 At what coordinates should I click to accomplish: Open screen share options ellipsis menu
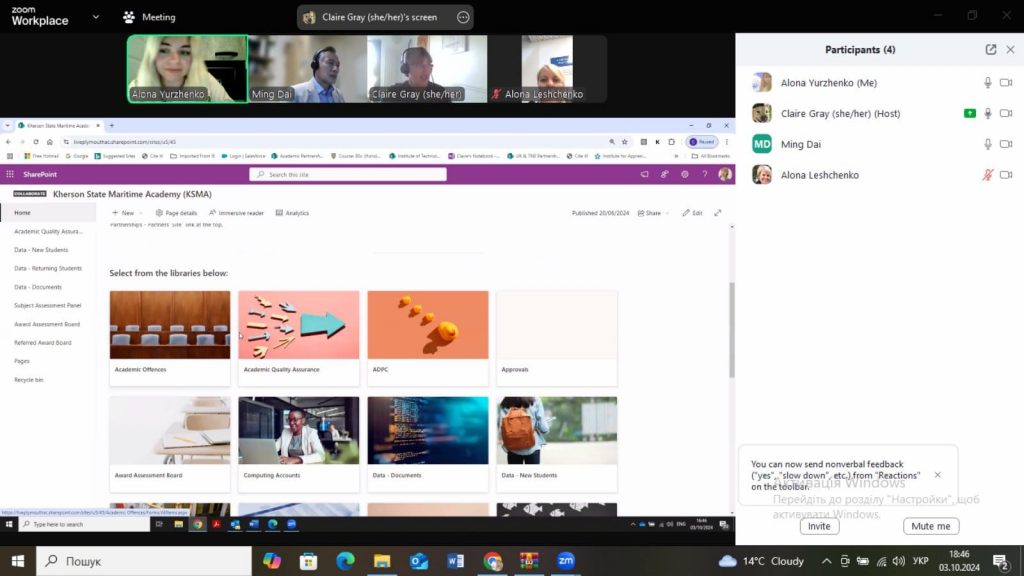click(x=462, y=17)
